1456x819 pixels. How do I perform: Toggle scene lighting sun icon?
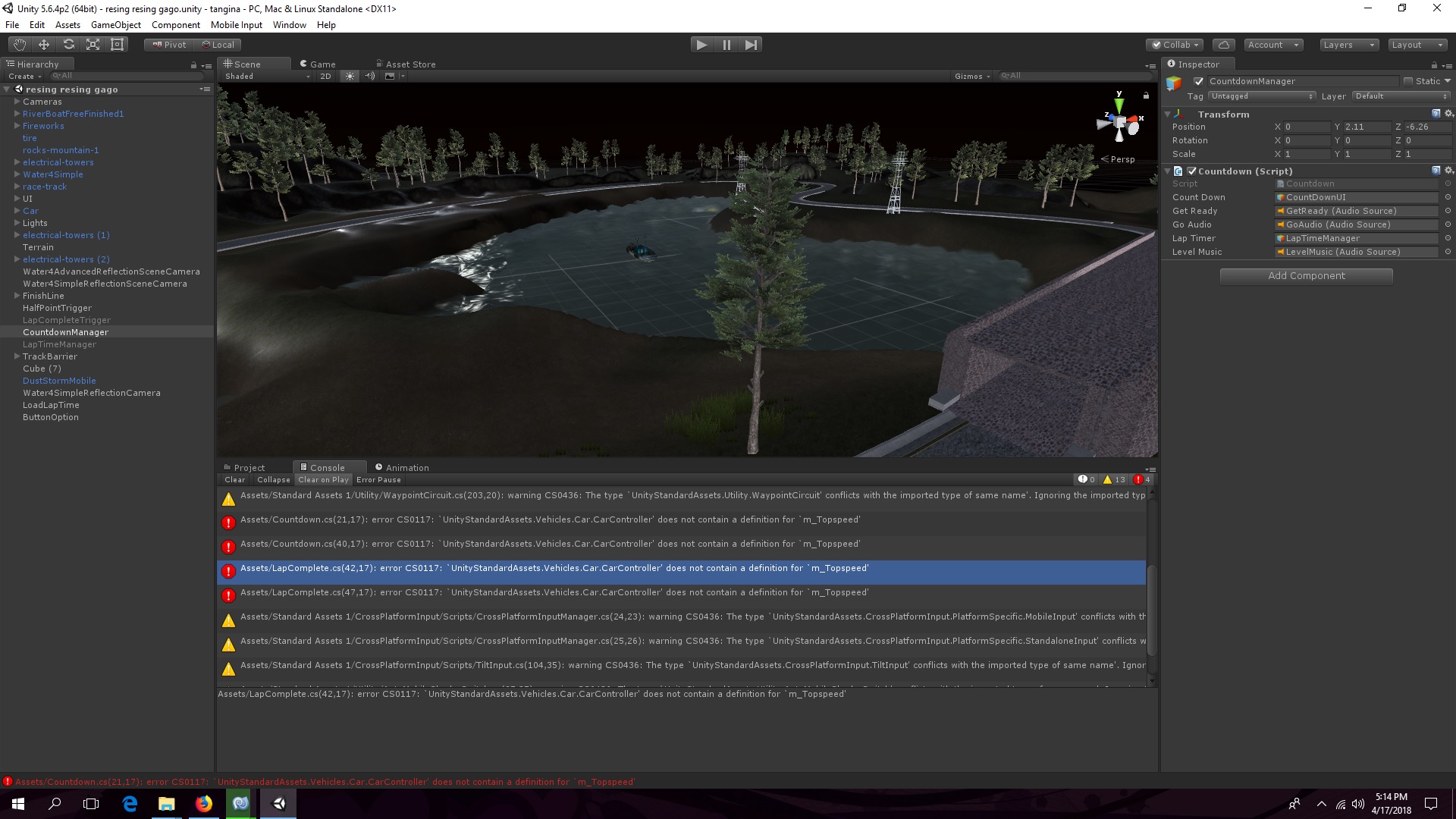pyautogui.click(x=350, y=76)
